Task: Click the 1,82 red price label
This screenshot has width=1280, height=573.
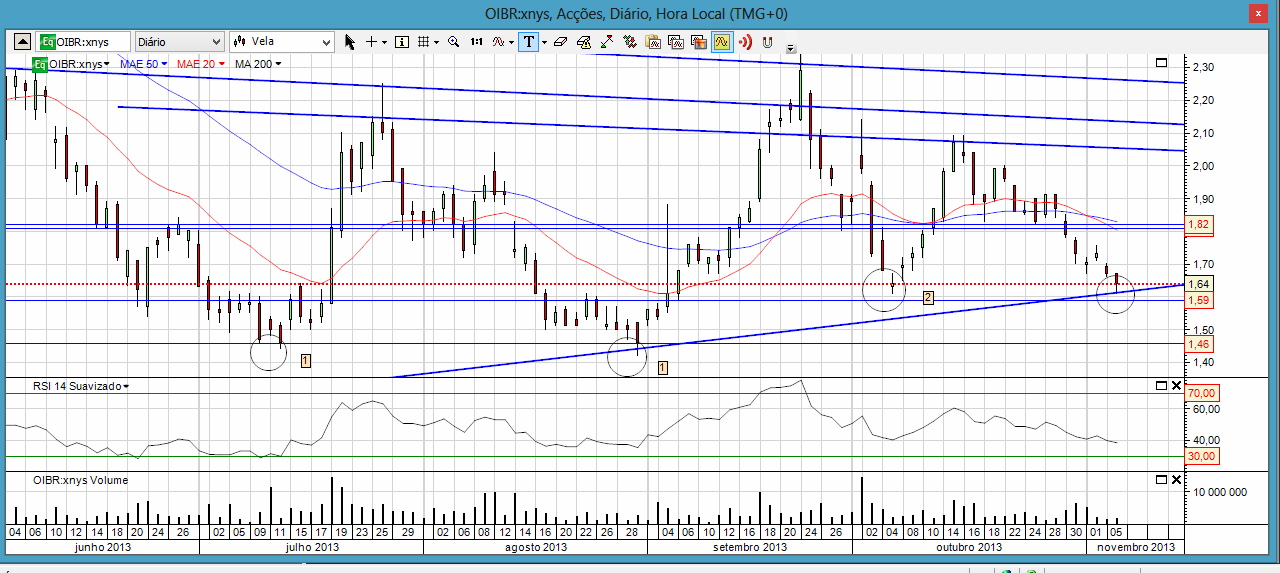Action: click(1198, 226)
